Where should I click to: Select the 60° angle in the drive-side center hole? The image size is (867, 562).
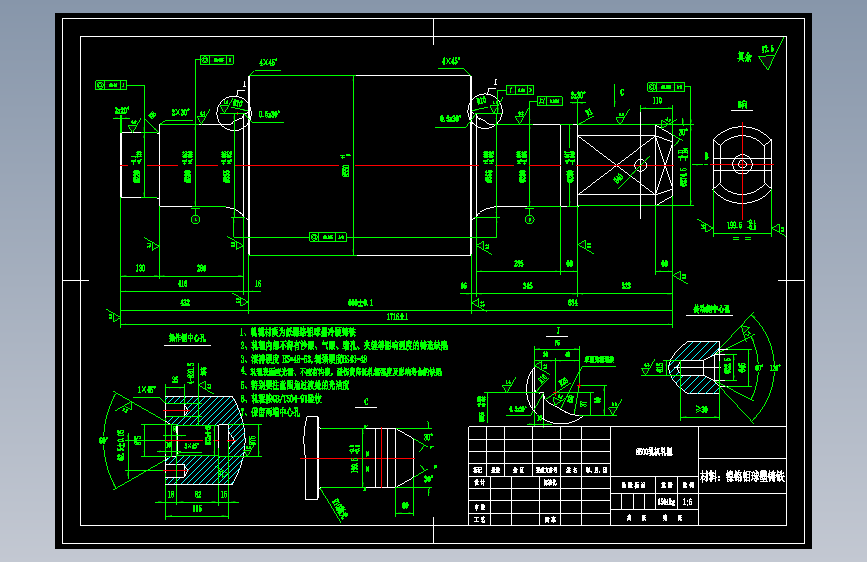pos(759,368)
